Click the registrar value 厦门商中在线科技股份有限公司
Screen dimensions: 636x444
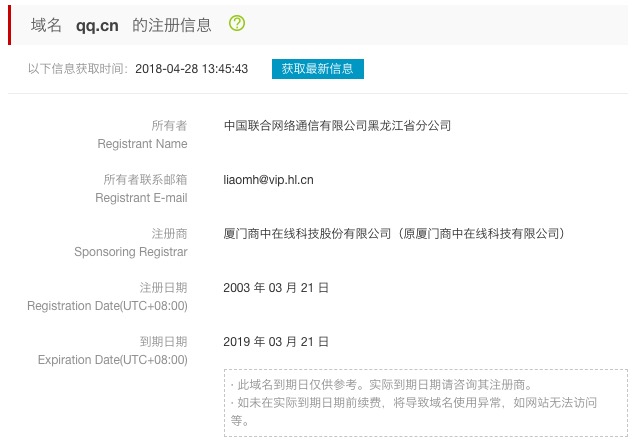308,233
